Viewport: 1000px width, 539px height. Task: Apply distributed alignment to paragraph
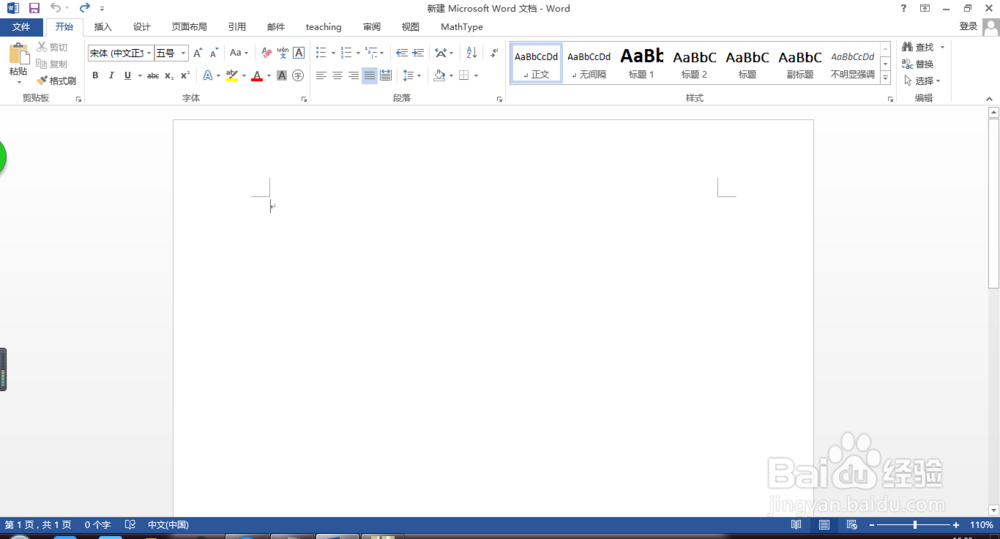pyautogui.click(x=386, y=75)
